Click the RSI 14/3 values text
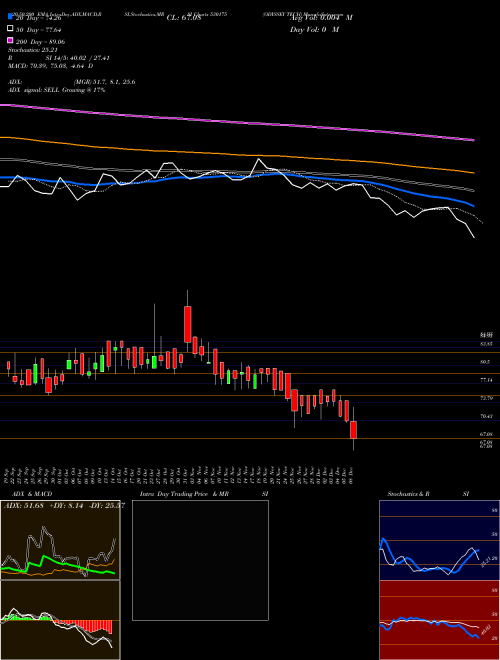Screen dimensions: 500x660 click(77, 58)
